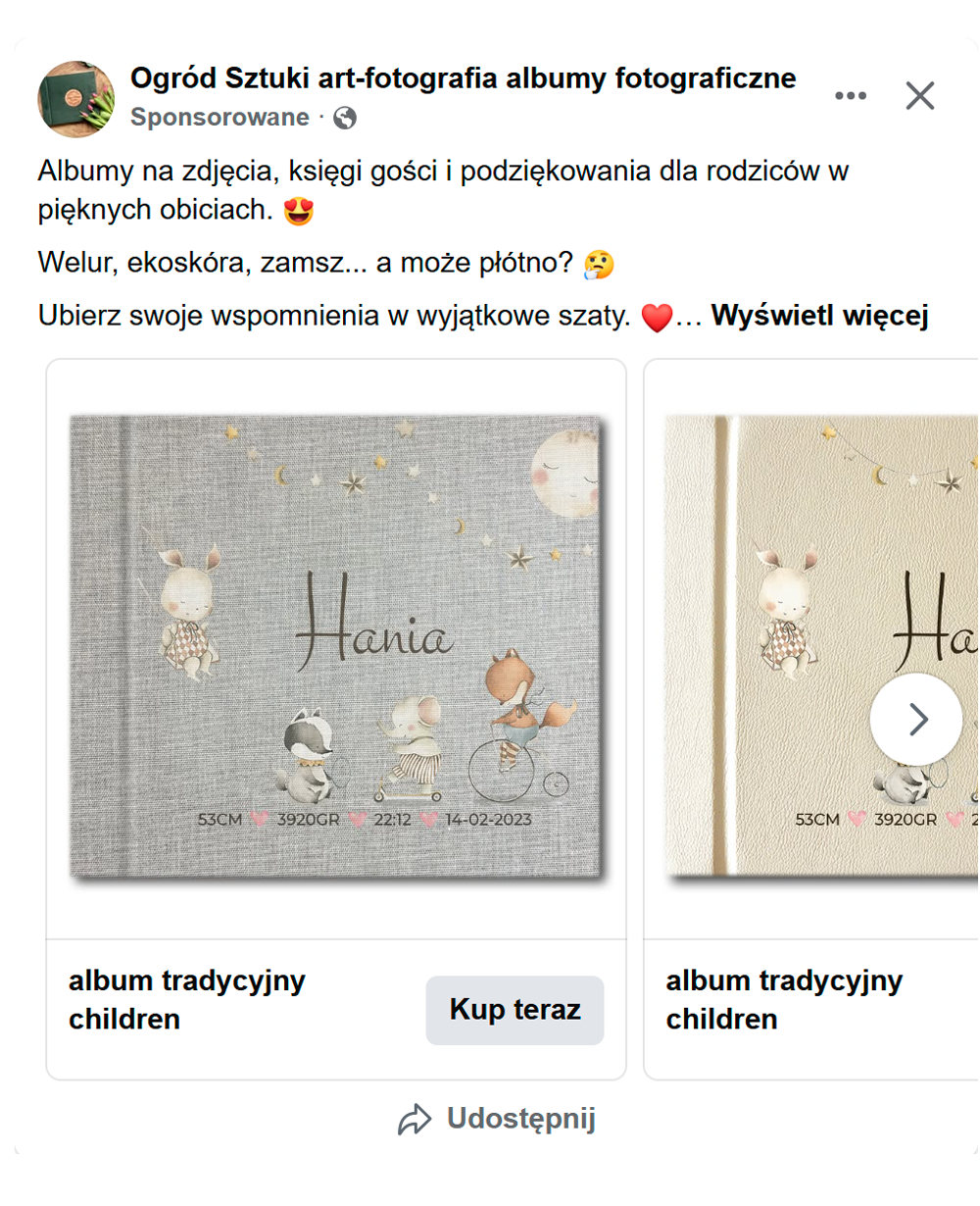Click the globe public audience icon

345,119
